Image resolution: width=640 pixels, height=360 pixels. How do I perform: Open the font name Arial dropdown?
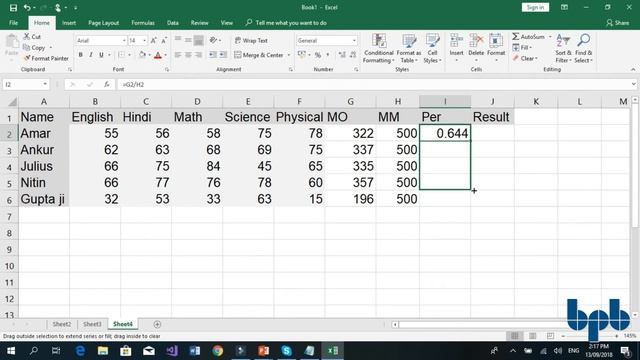point(124,40)
